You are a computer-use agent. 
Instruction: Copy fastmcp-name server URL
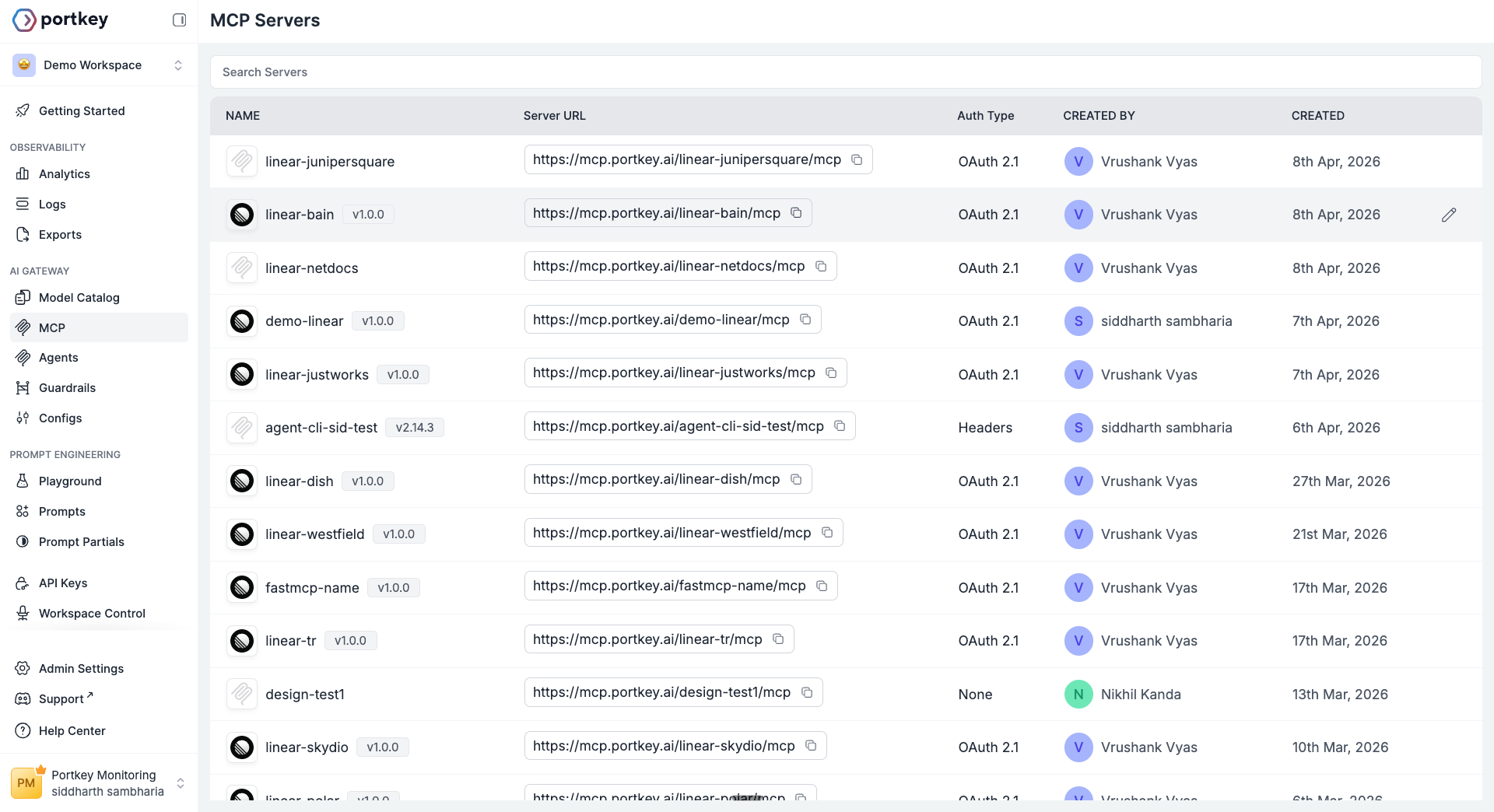822,586
